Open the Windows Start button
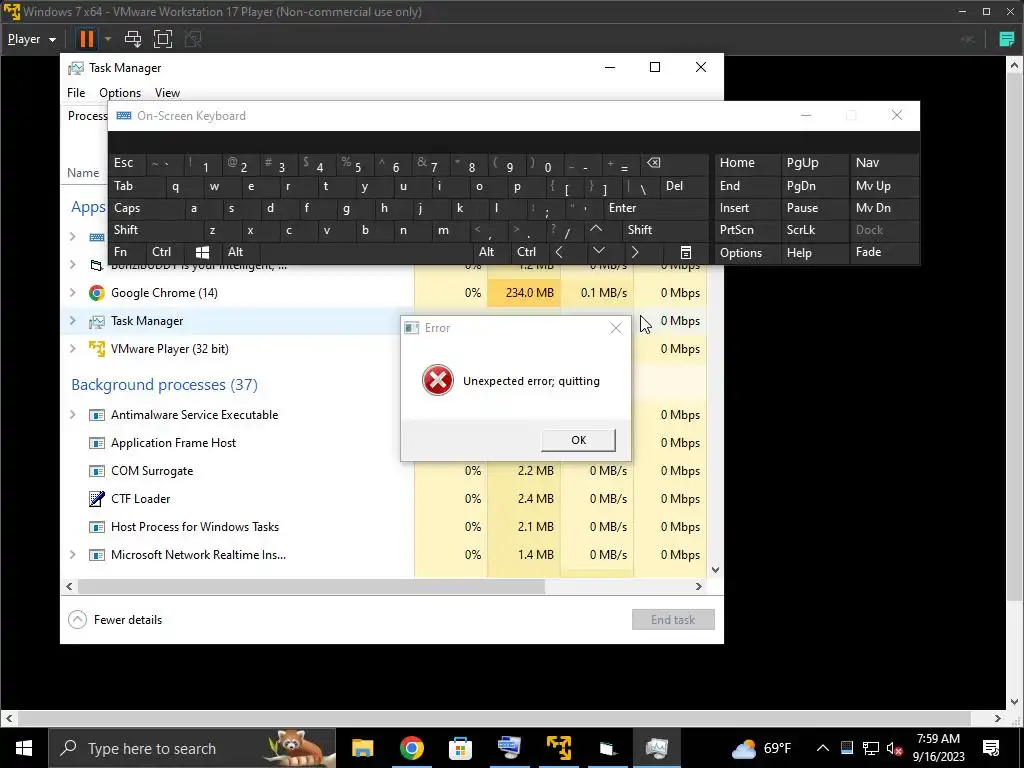This screenshot has height=768, width=1024. 24,748
